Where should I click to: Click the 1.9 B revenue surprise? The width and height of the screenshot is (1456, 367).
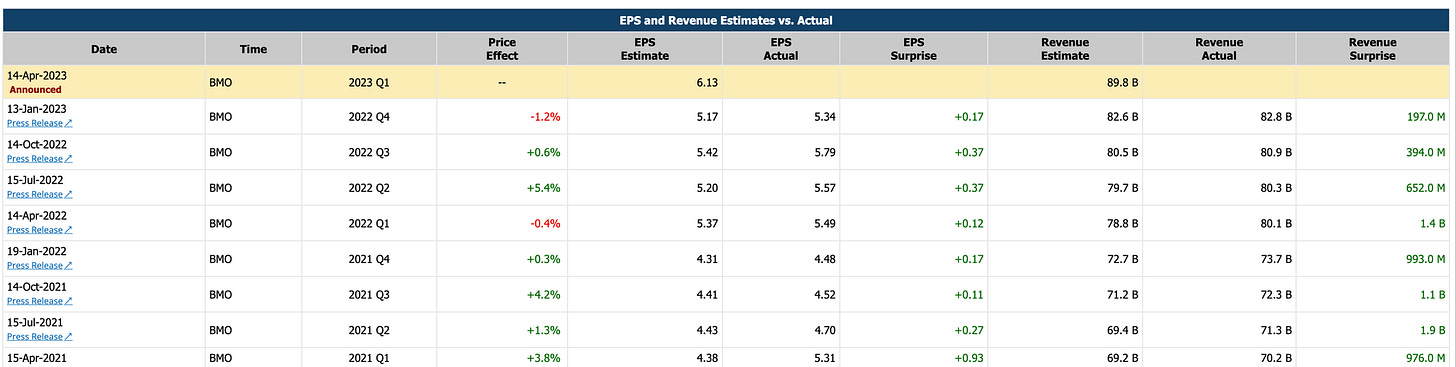point(1433,330)
